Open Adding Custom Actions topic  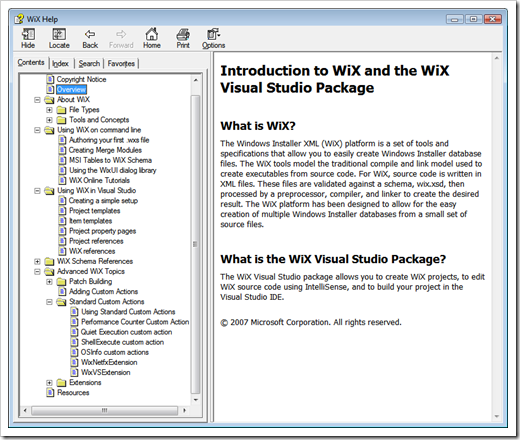[103, 292]
